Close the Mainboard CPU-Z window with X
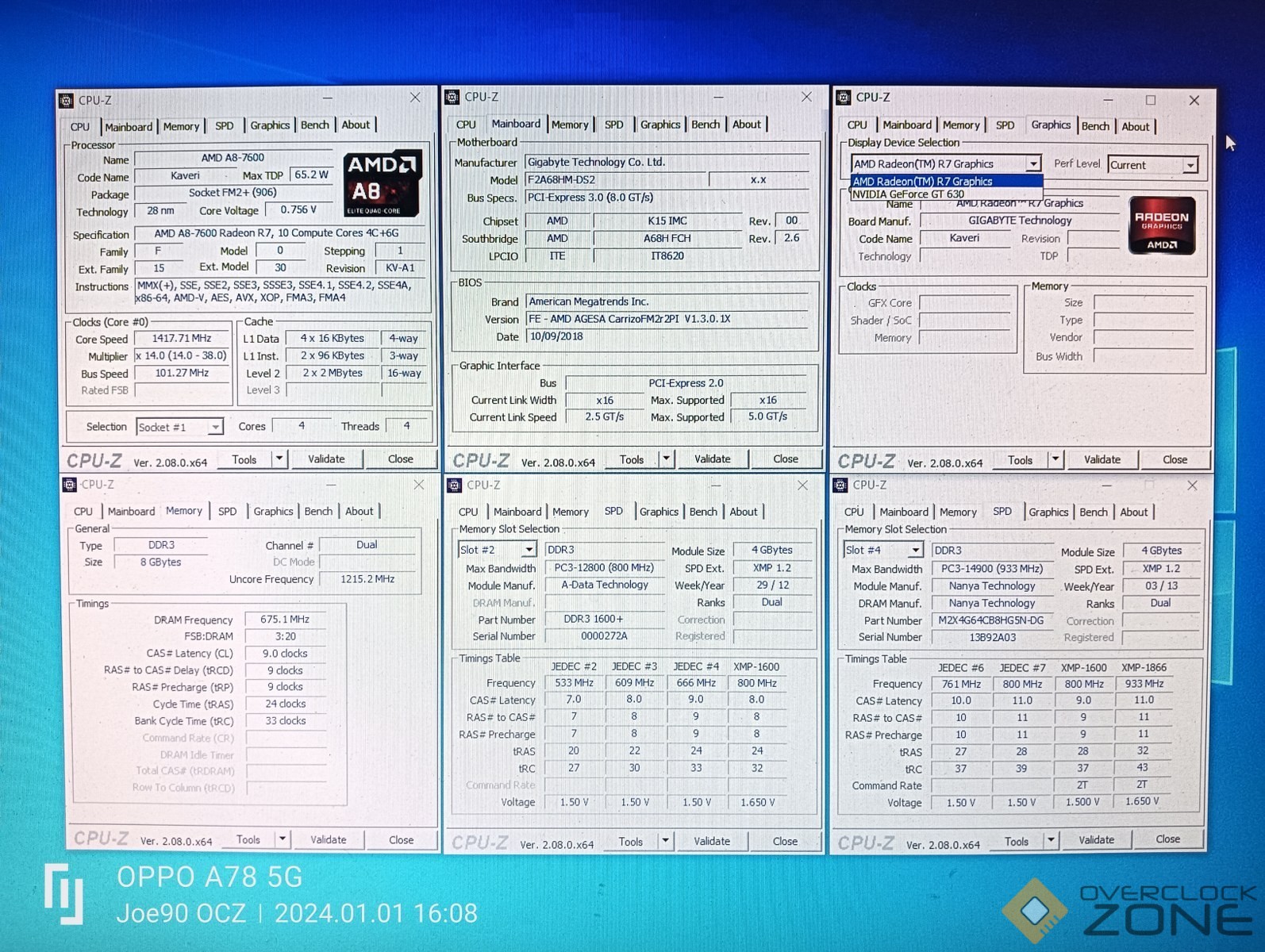Image resolution: width=1265 pixels, height=952 pixels. click(806, 97)
